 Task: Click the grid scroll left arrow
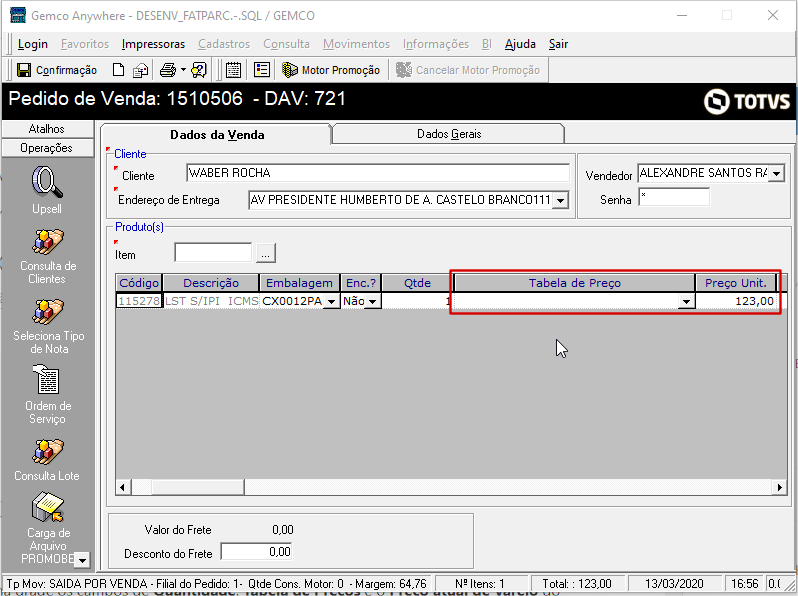(123, 488)
